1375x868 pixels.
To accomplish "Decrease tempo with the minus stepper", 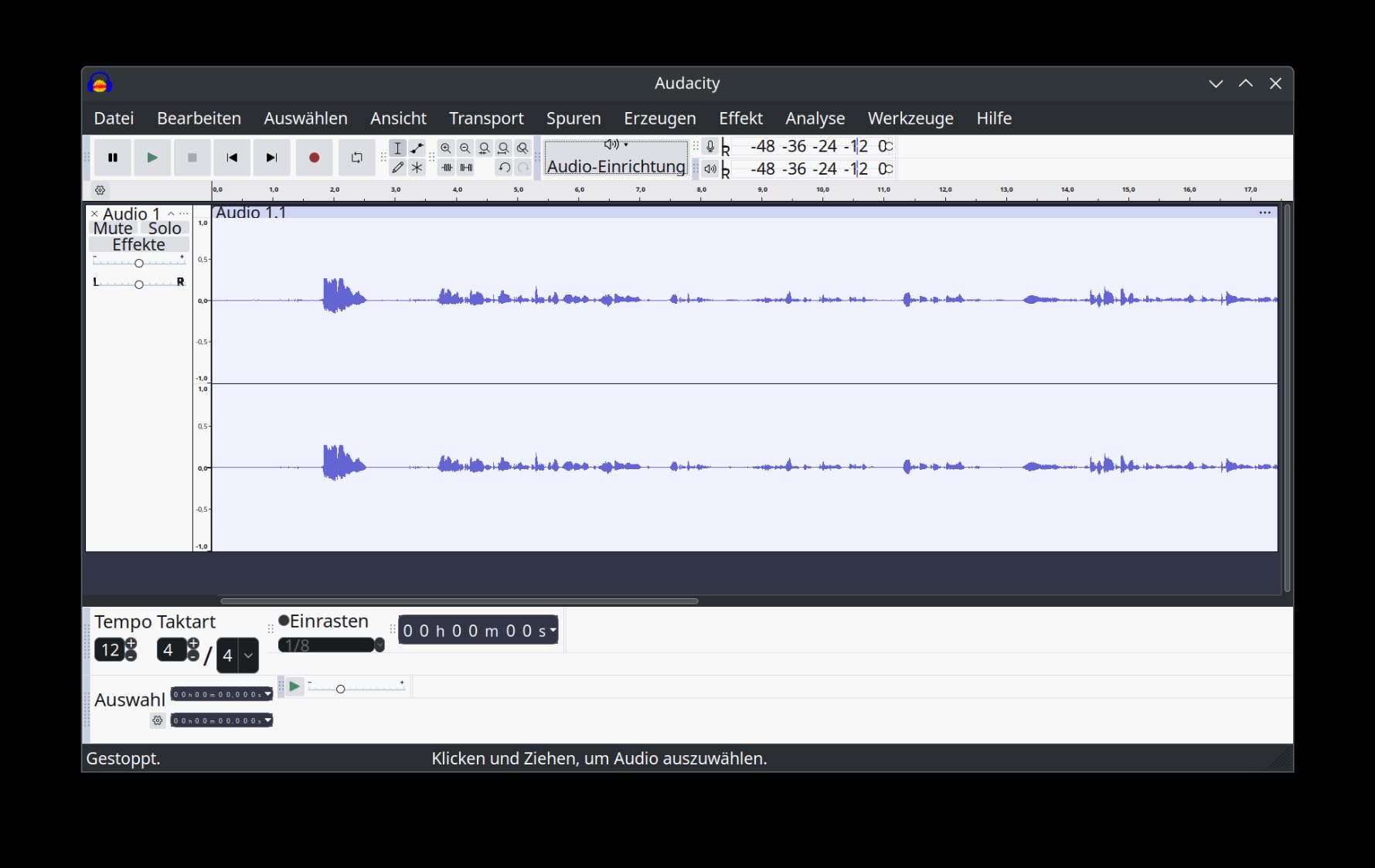I will (131, 656).
